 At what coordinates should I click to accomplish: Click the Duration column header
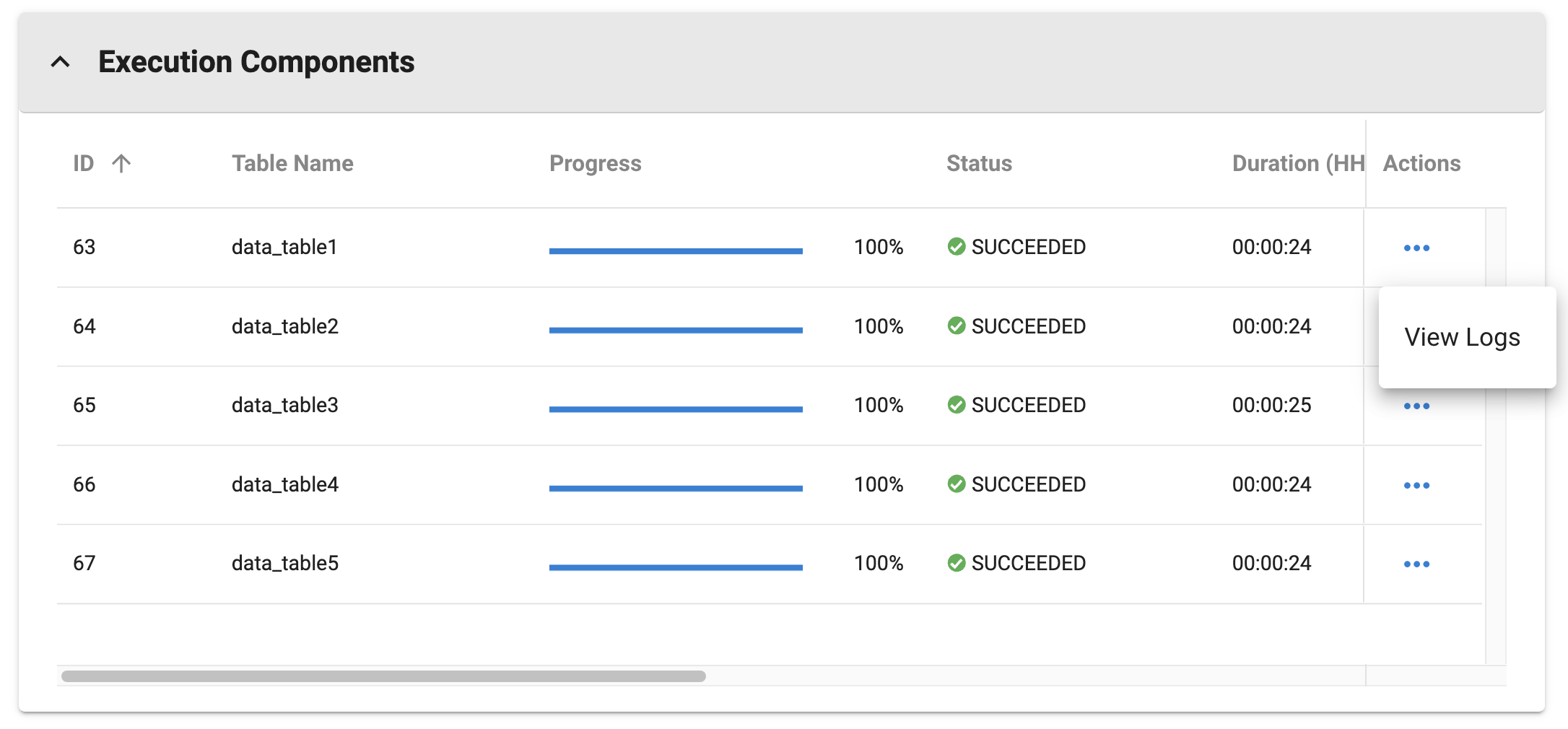tap(1297, 164)
